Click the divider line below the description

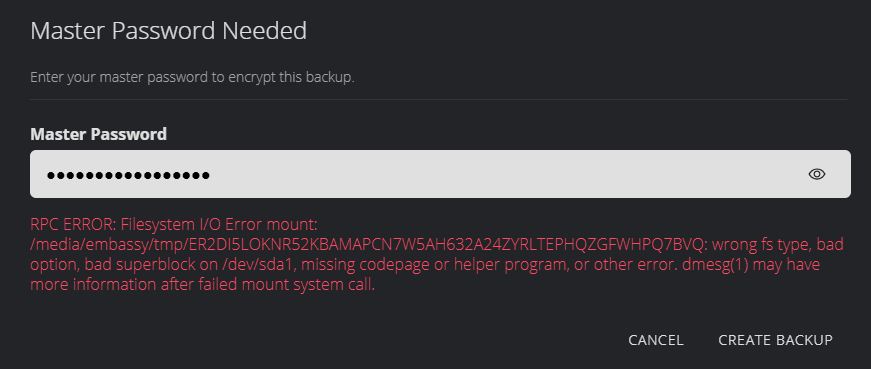[439, 99]
